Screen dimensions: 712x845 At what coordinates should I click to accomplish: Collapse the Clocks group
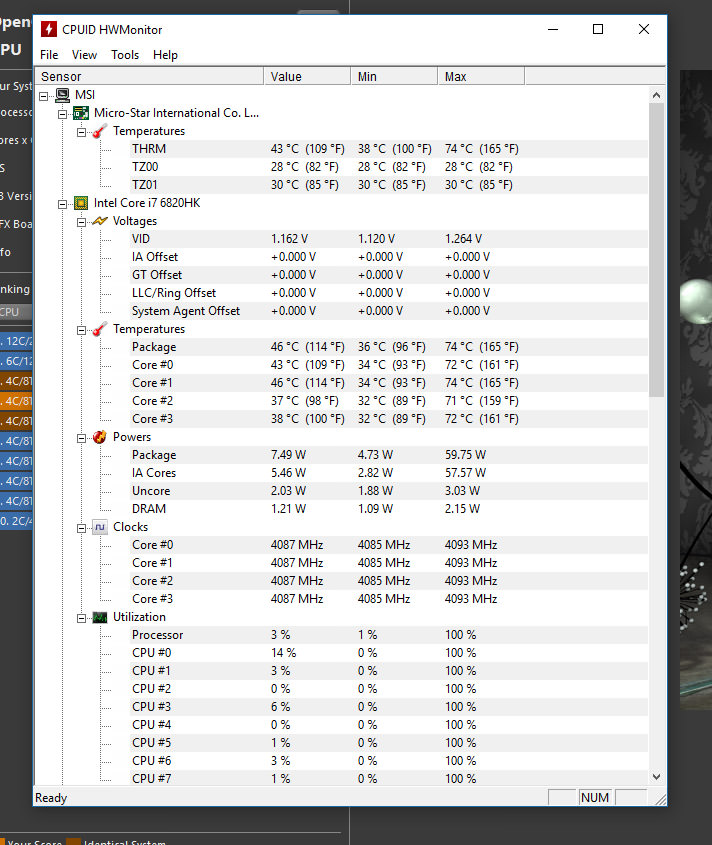click(81, 528)
